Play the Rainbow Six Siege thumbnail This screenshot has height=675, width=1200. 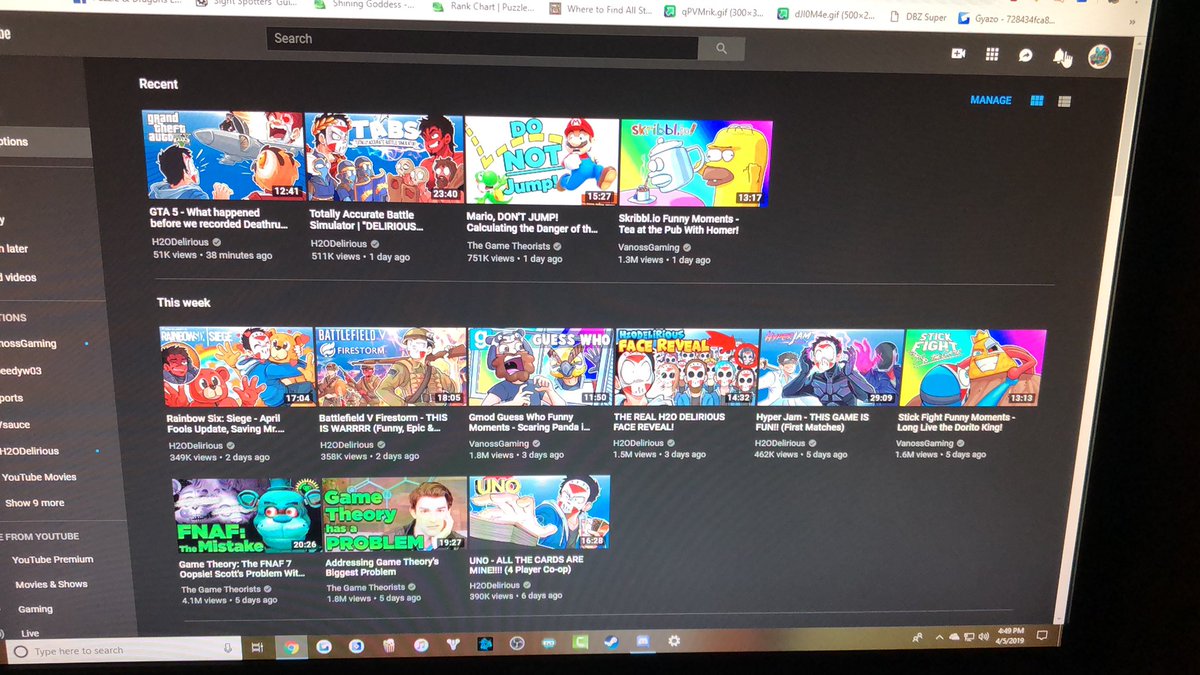[x=237, y=366]
